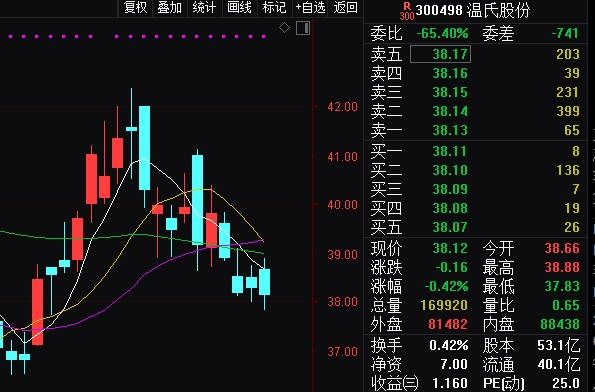This screenshot has height=392, width=595.
Task: Click the red R 300 margin badge
Action: [x=407, y=11]
